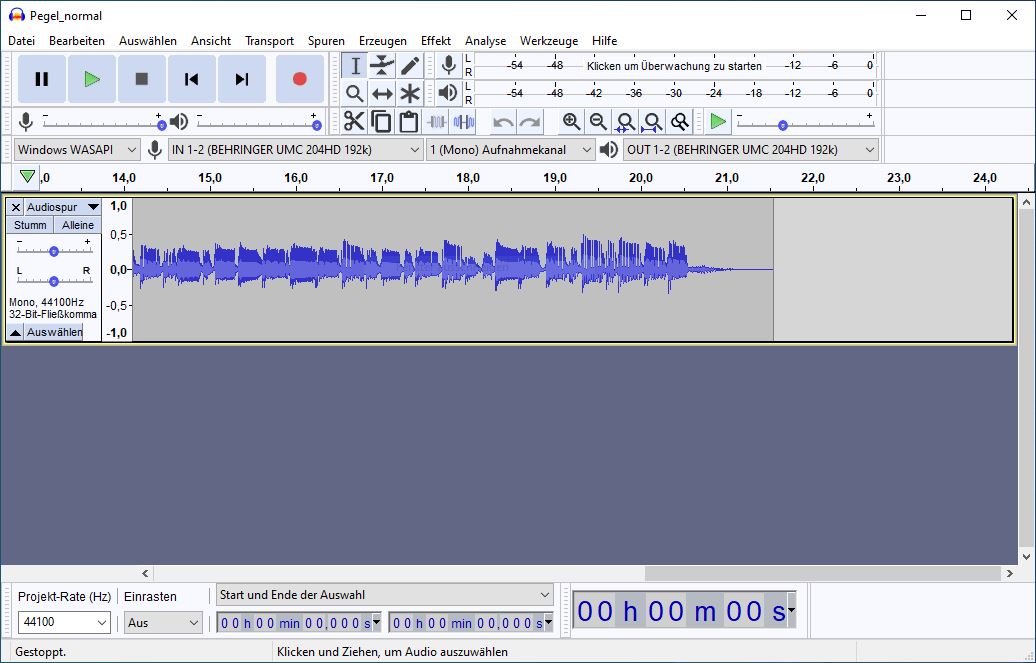Mute track with Stumm button
The height and width of the screenshot is (663, 1036).
(30, 225)
